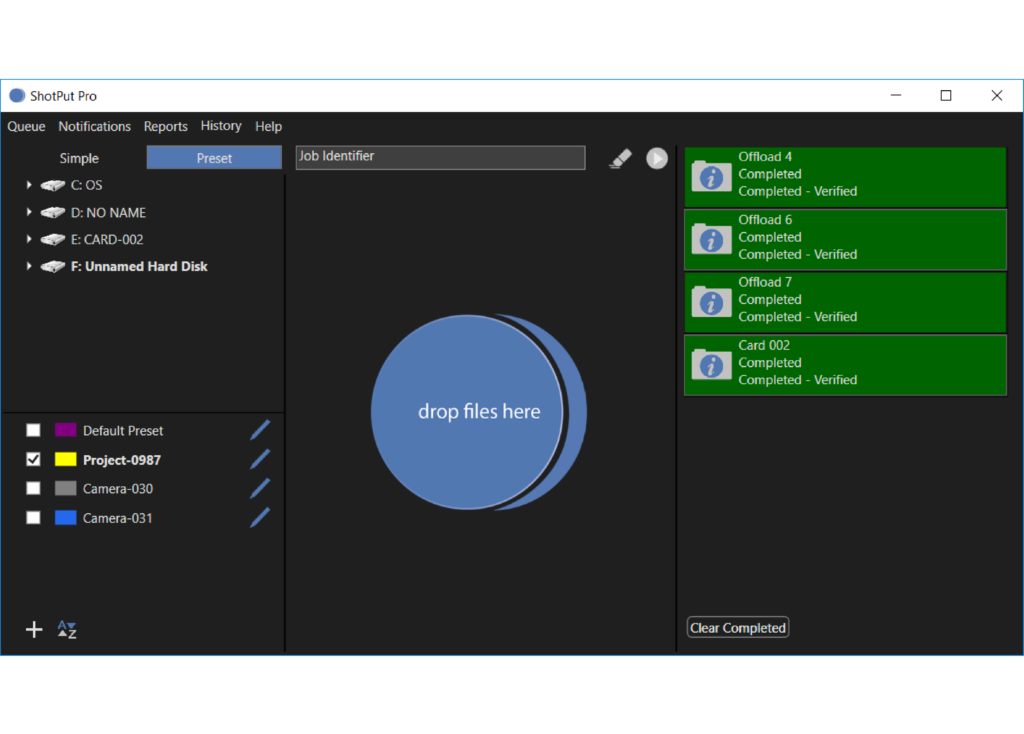Open info icon for Card 002 job

pos(712,365)
